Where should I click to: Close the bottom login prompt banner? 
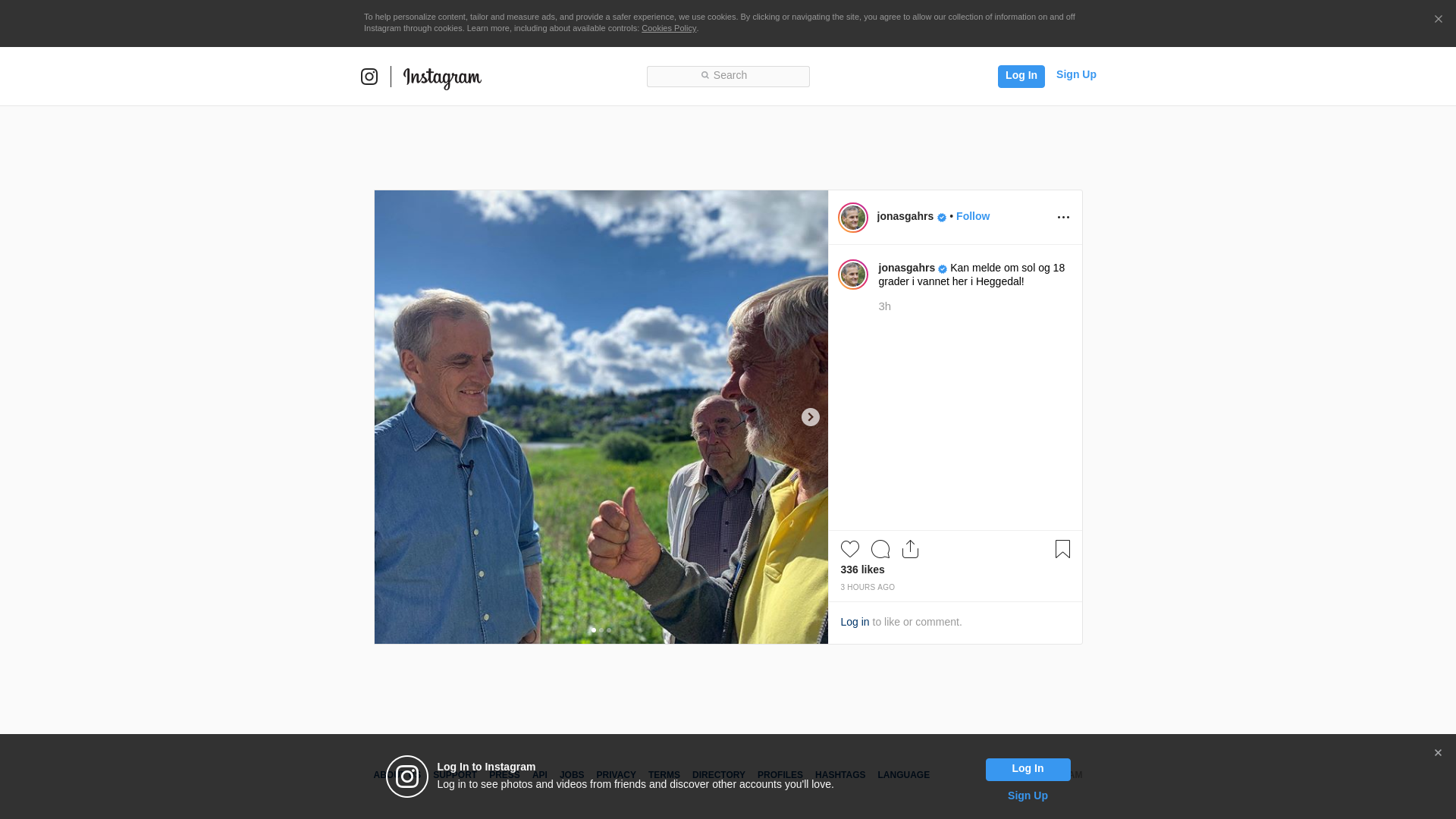(x=1438, y=753)
